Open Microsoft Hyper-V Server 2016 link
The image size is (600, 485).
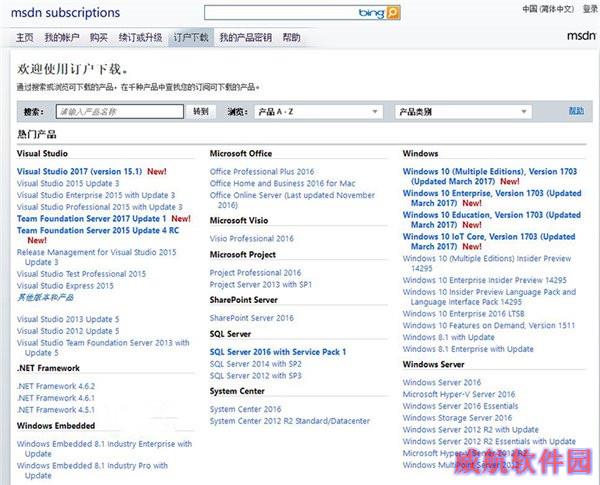click(x=459, y=394)
